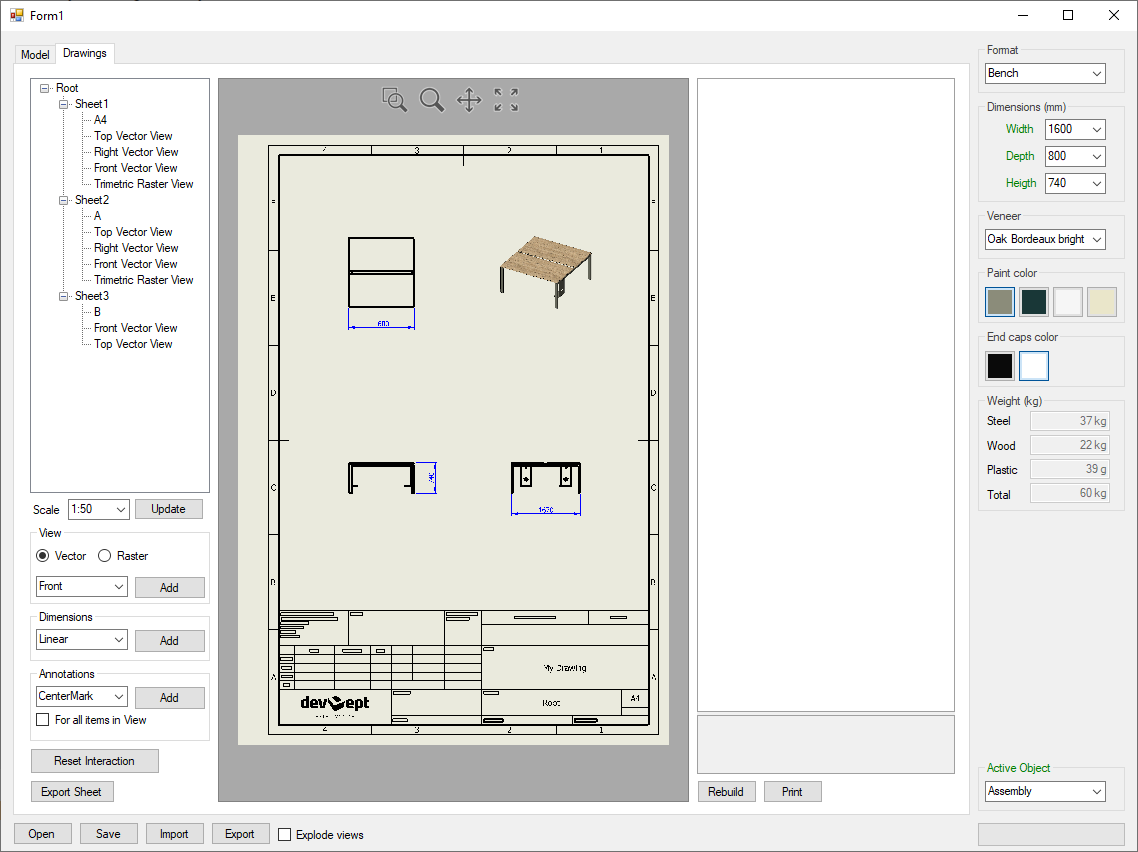
Task: Click the Open button
Action: click(42, 834)
